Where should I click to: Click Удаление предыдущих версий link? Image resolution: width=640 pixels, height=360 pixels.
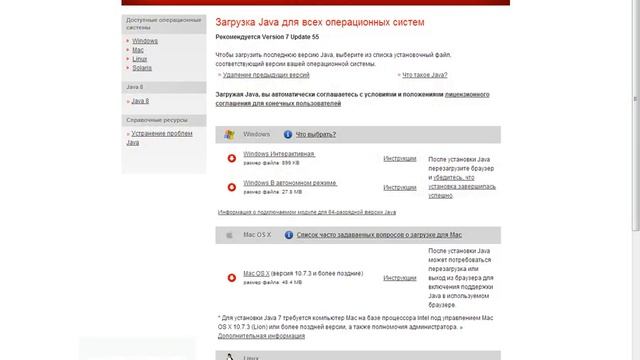(266, 75)
